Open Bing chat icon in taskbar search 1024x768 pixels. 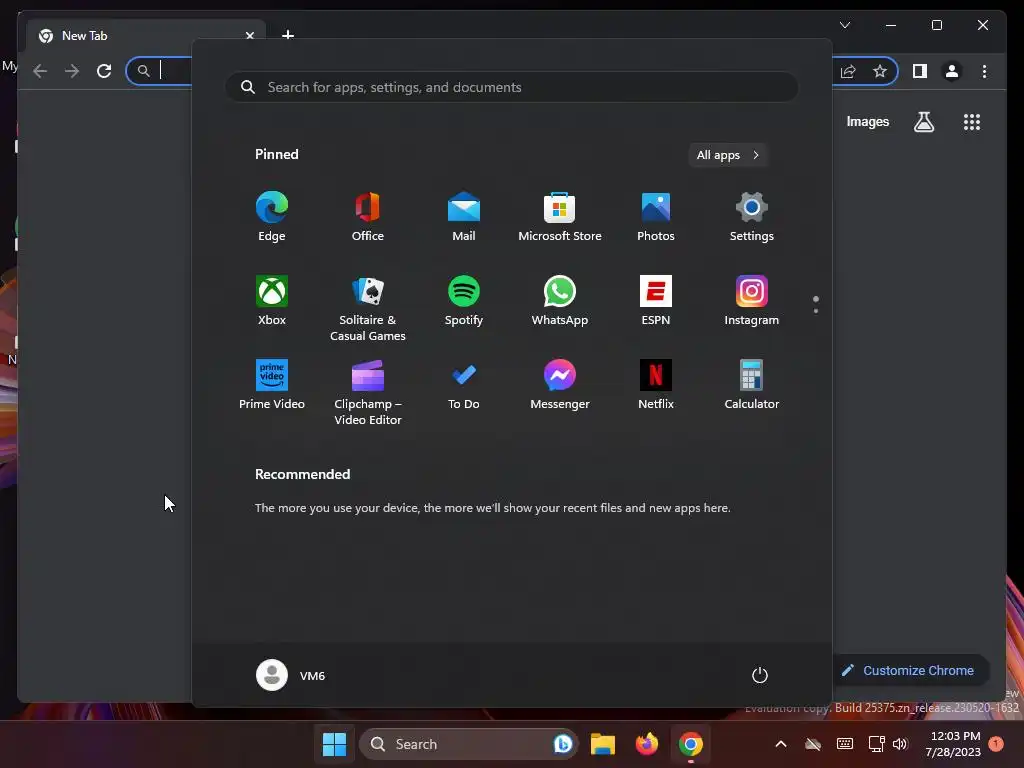pyautogui.click(x=563, y=744)
